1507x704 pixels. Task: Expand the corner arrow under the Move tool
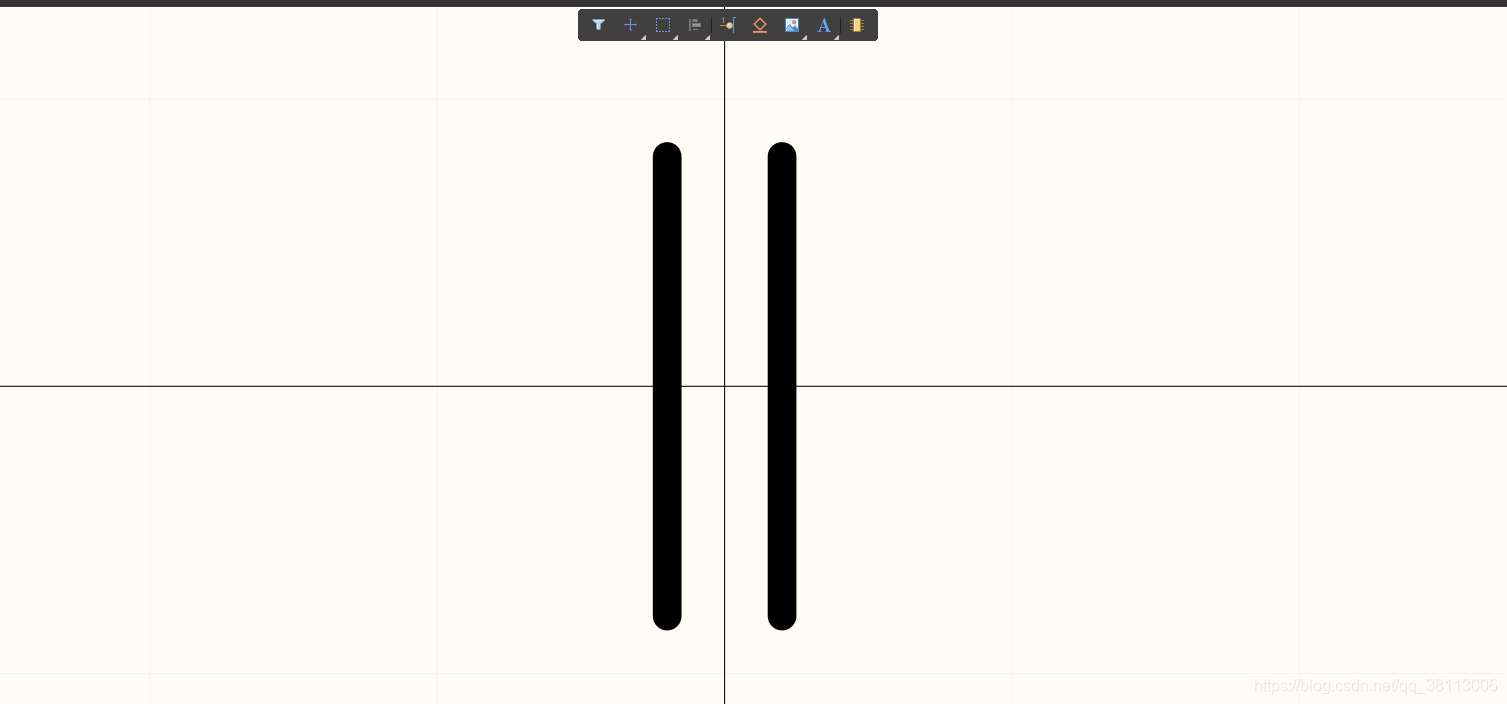643,37
